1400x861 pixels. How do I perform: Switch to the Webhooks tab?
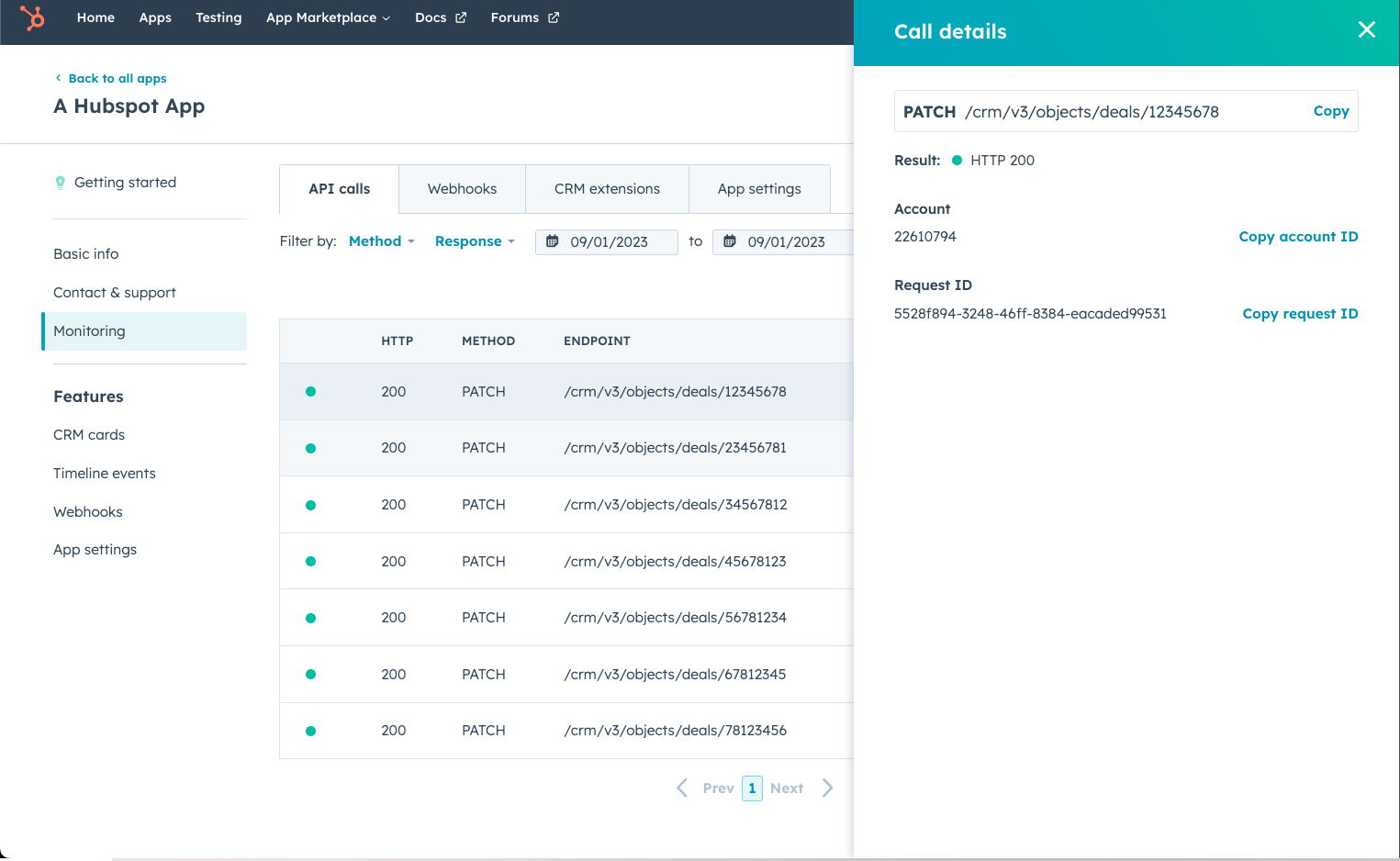(x=462, y=189)
